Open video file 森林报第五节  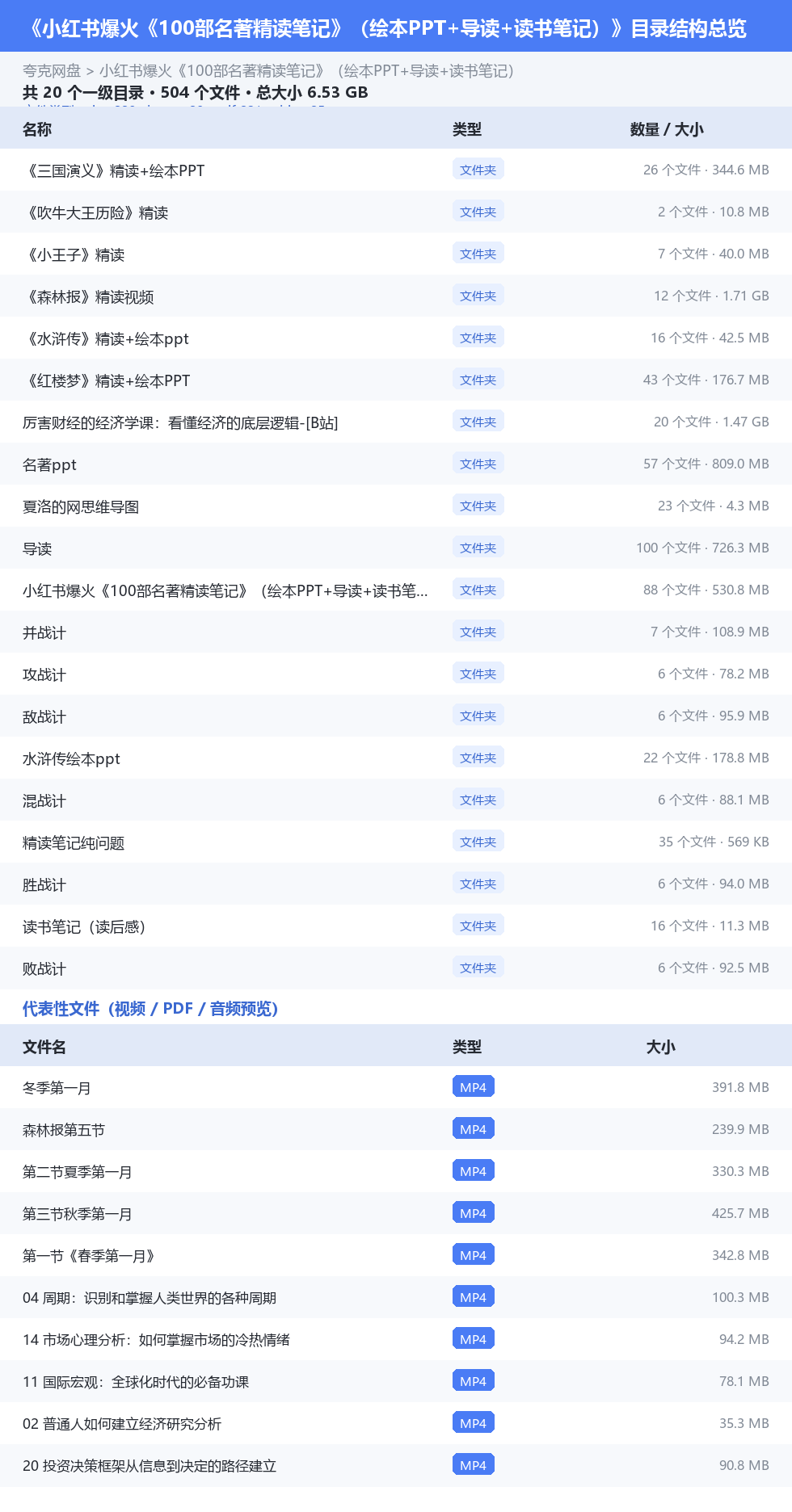click(64, 1130)
